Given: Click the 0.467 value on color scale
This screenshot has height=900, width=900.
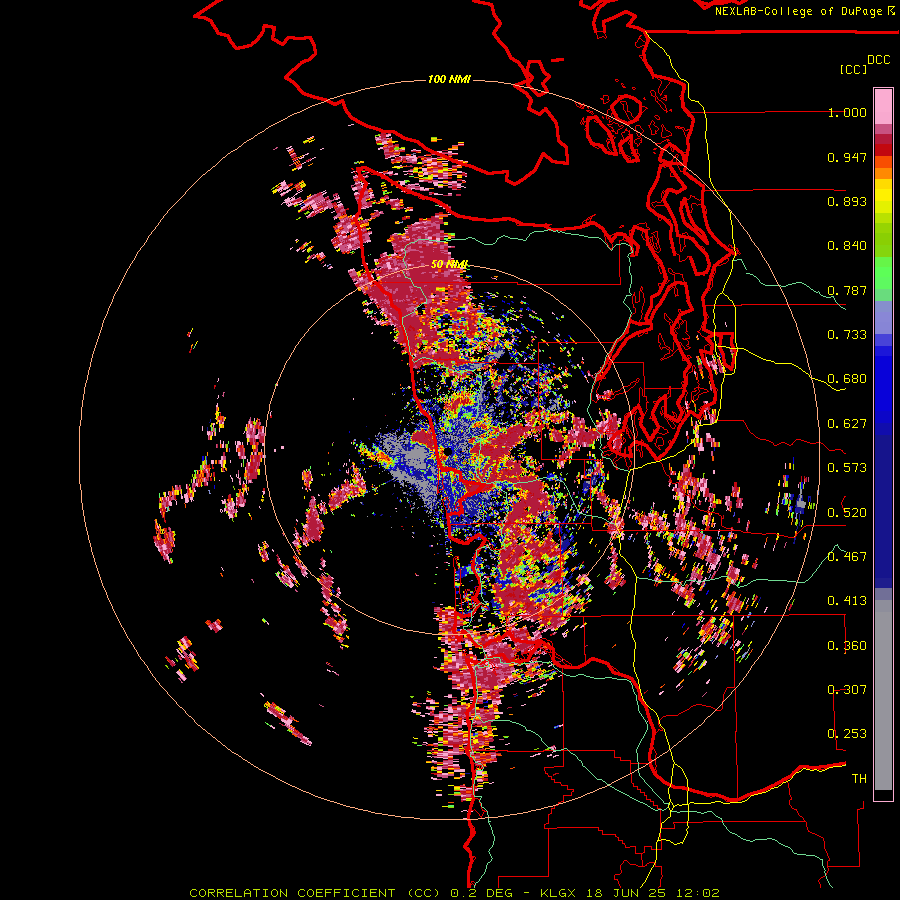Looking at the screenshot, I should 847,557.
